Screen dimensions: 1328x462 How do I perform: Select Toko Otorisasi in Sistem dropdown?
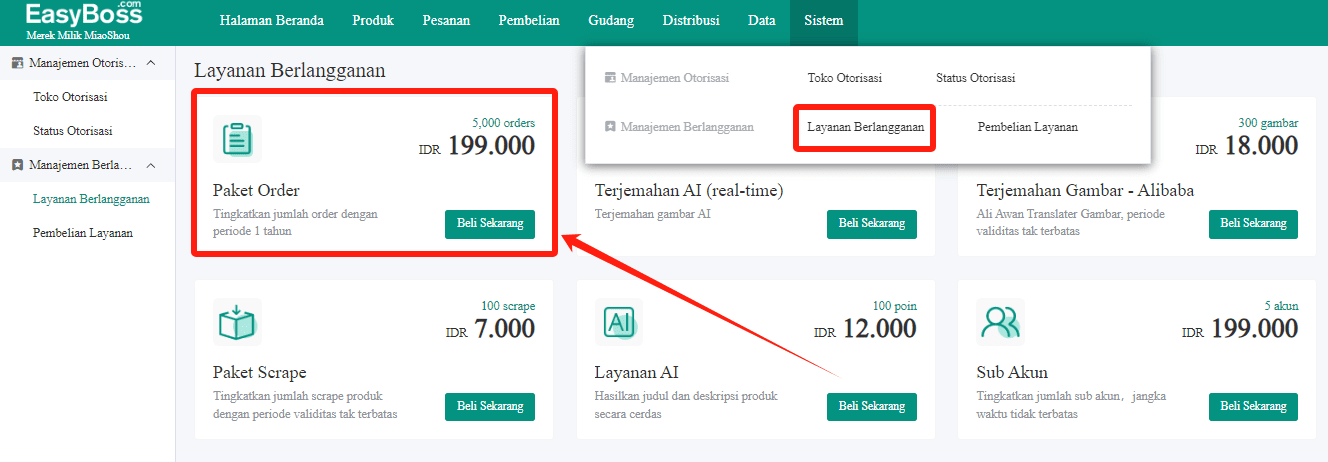(x=845, y=78)
